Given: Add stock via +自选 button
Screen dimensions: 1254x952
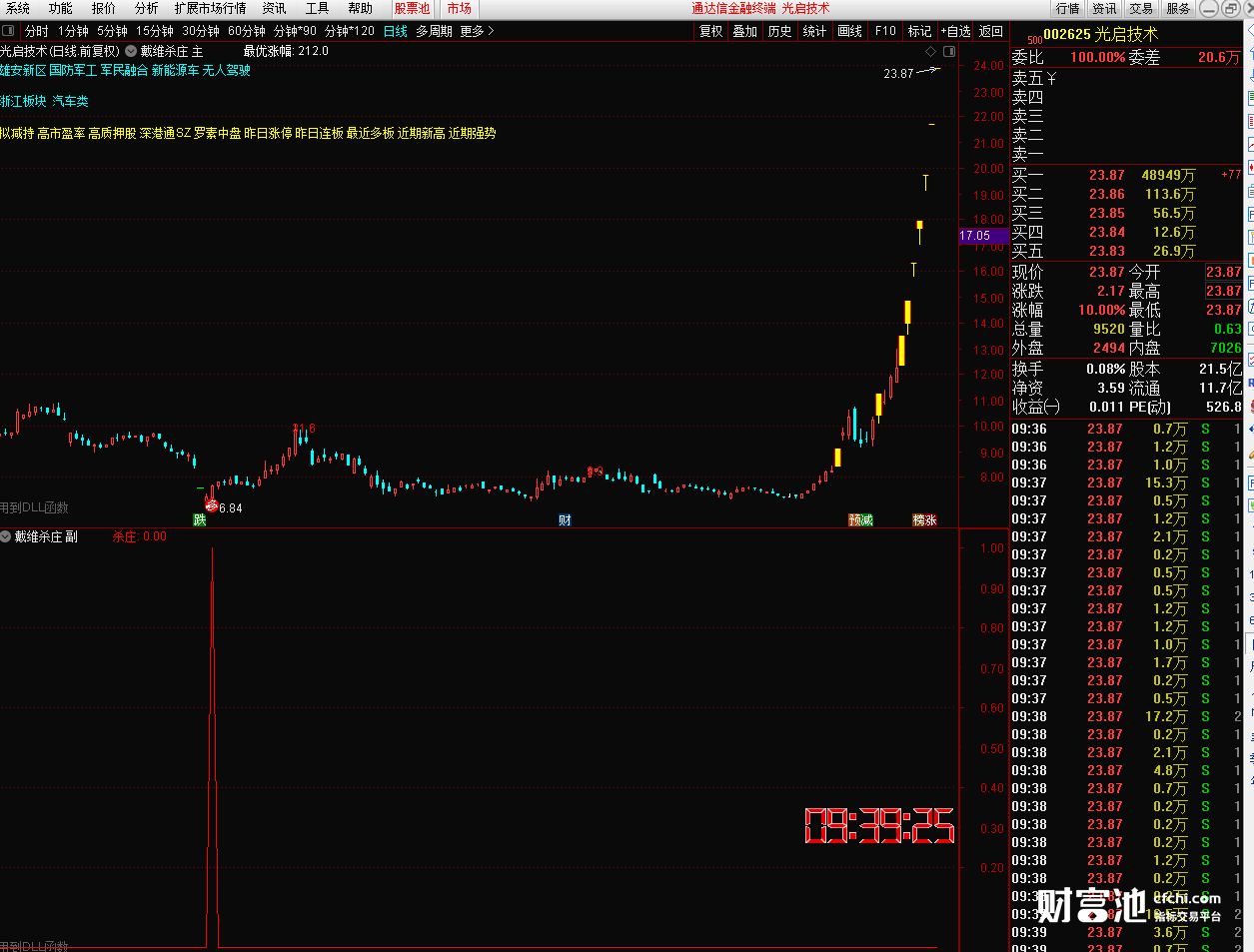Looking at the screenshot, I should (956, 31).
